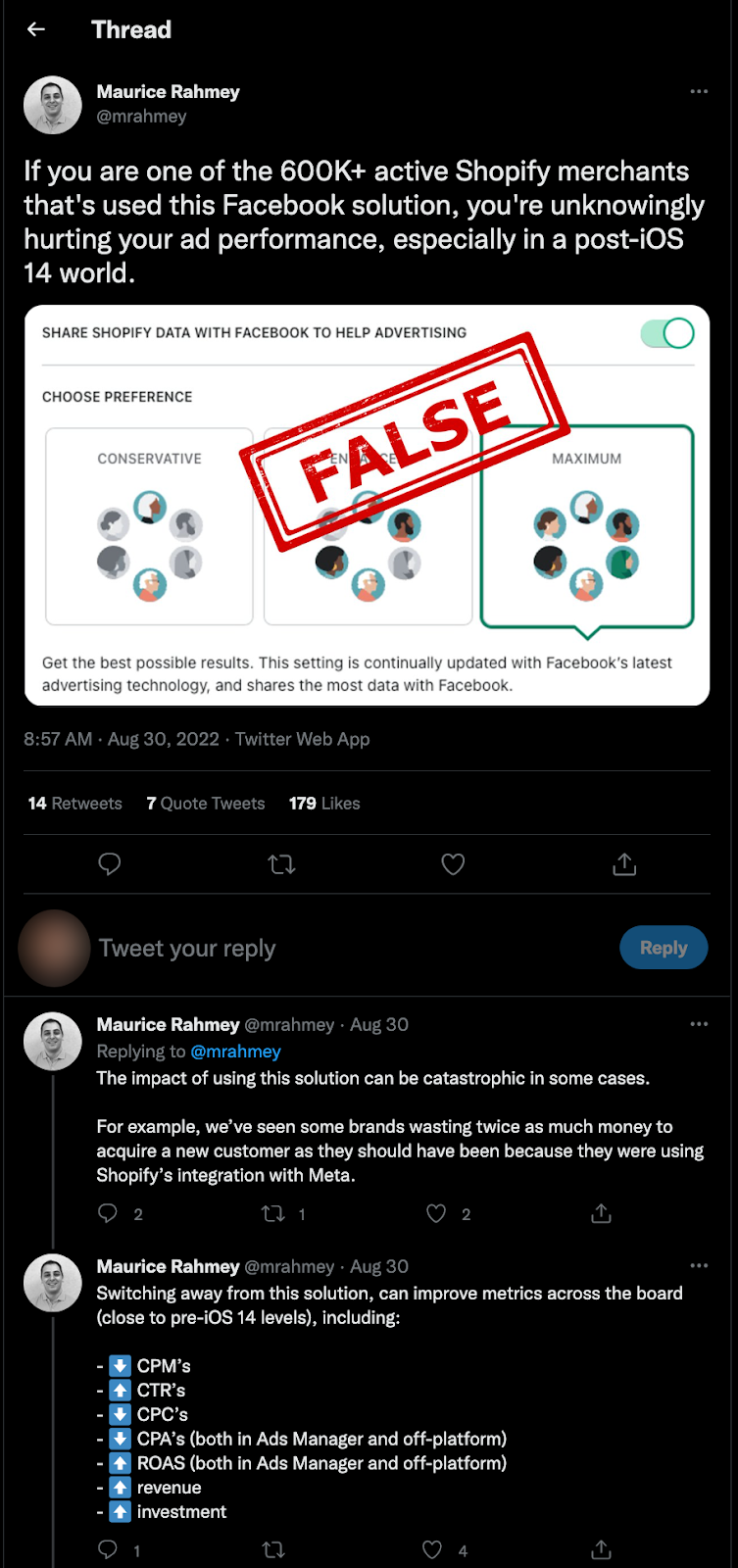
Task: Open the @mrahmey mention link in the reply
Action: [235, 1052]
